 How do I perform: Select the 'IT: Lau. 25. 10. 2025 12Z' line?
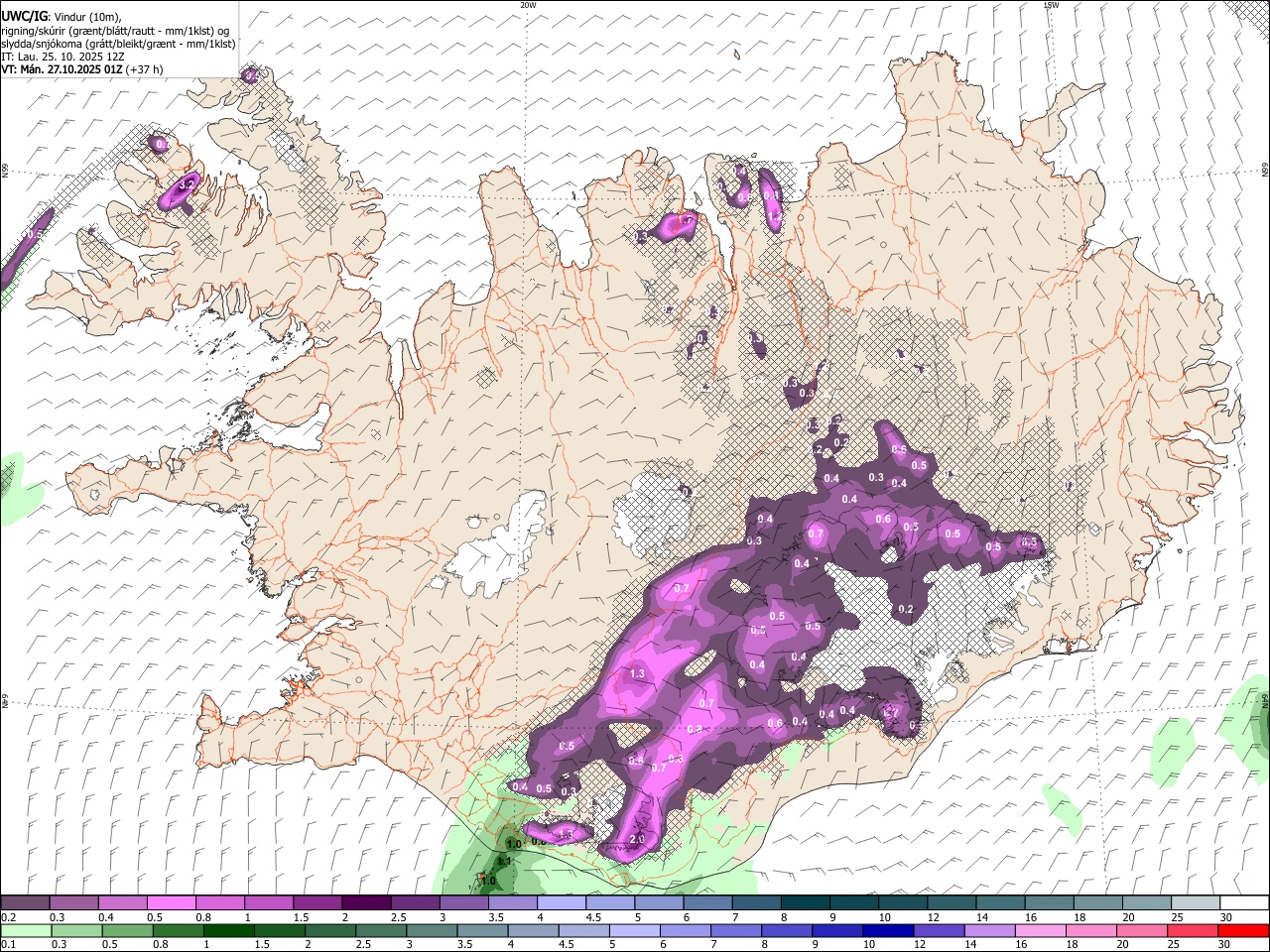(63, 57)
